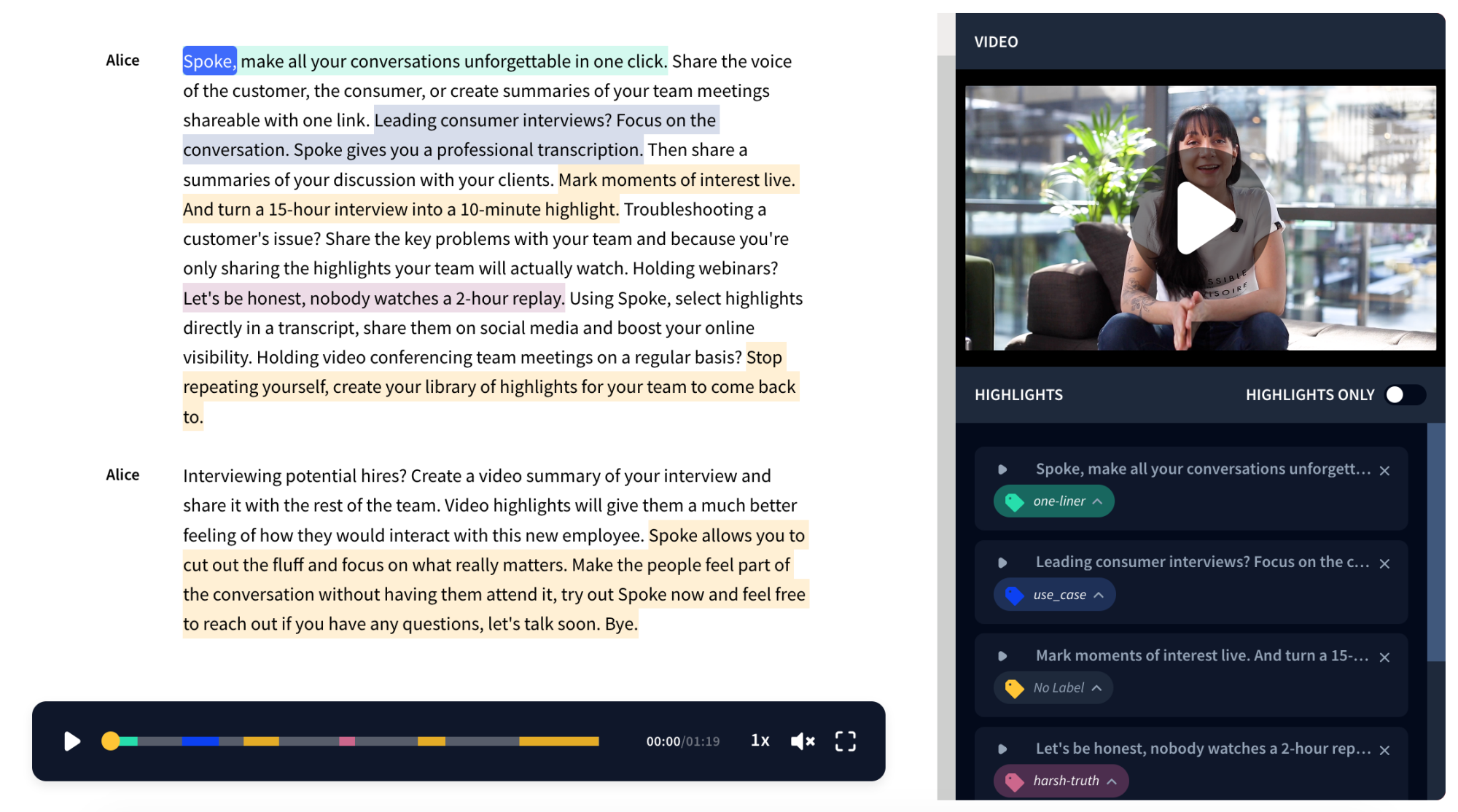Jump to the long final yellow timeline segment
Viewport: 1458px width, 812px height.
click(x=558, y=741)
